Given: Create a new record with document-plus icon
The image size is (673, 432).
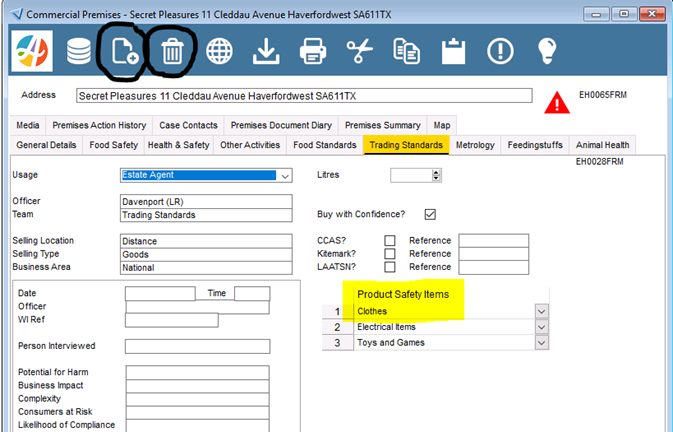Looking at the screenshot, I should point(125,51).
